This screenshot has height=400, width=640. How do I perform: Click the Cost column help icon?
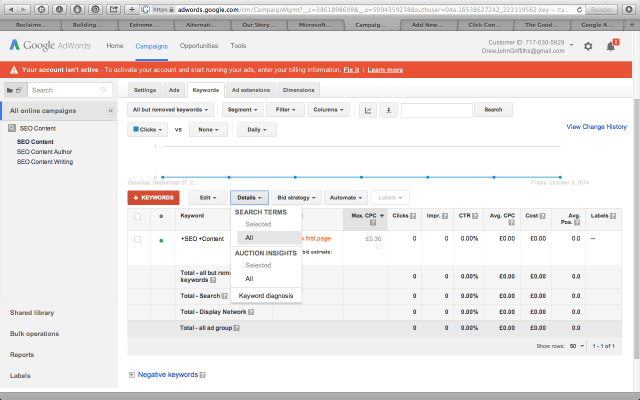coord(542,216)
